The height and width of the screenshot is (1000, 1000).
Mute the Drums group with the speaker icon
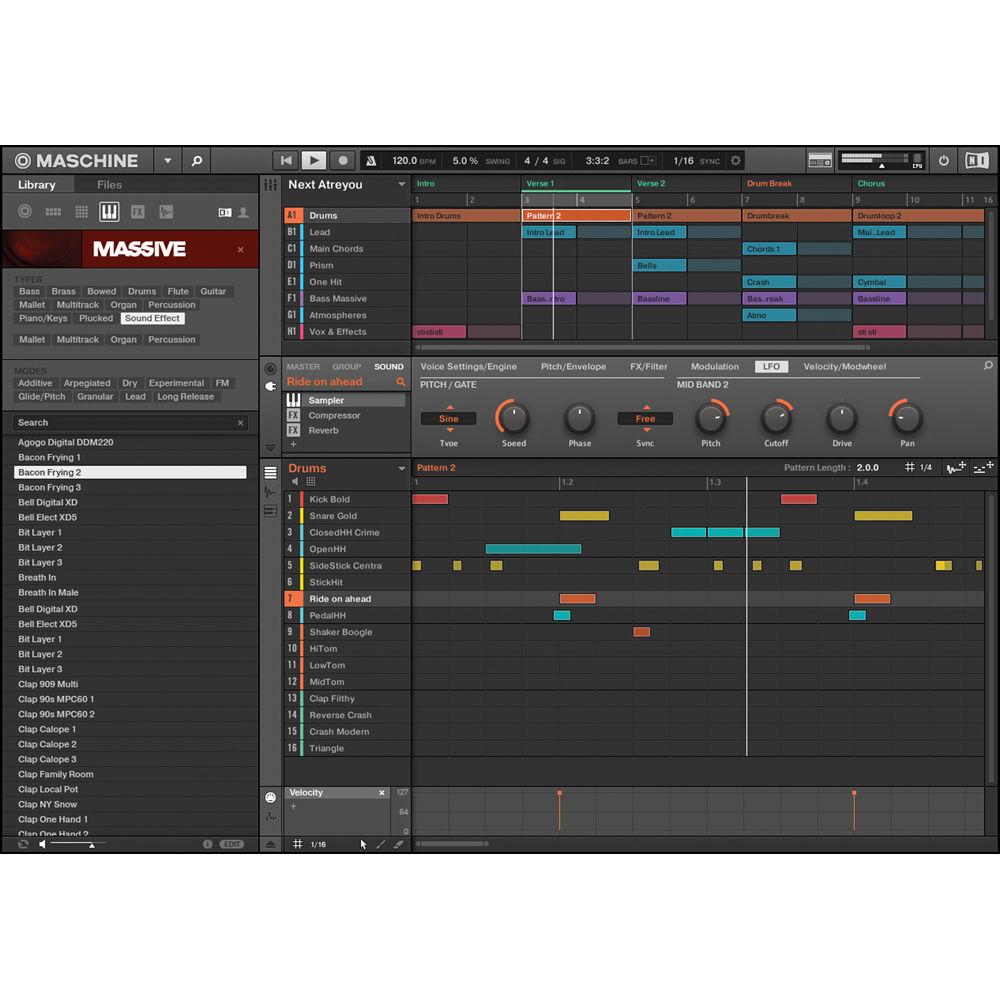(x=295, y=482)
